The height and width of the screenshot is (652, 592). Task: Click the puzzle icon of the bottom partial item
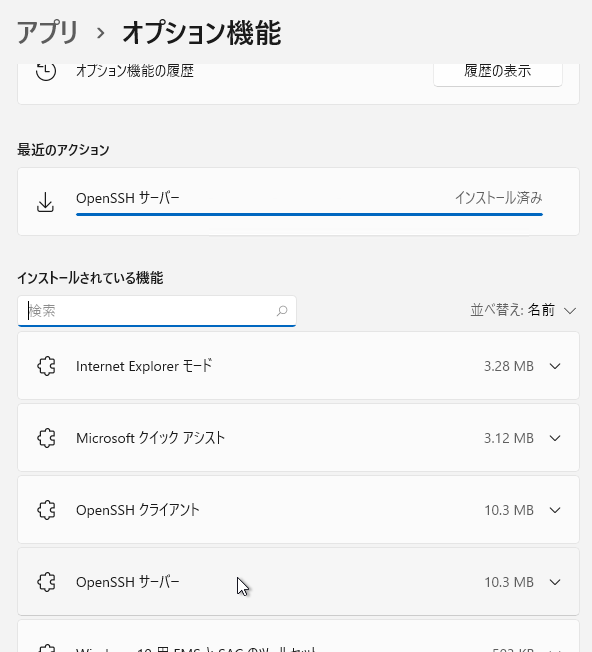point(46,648)
